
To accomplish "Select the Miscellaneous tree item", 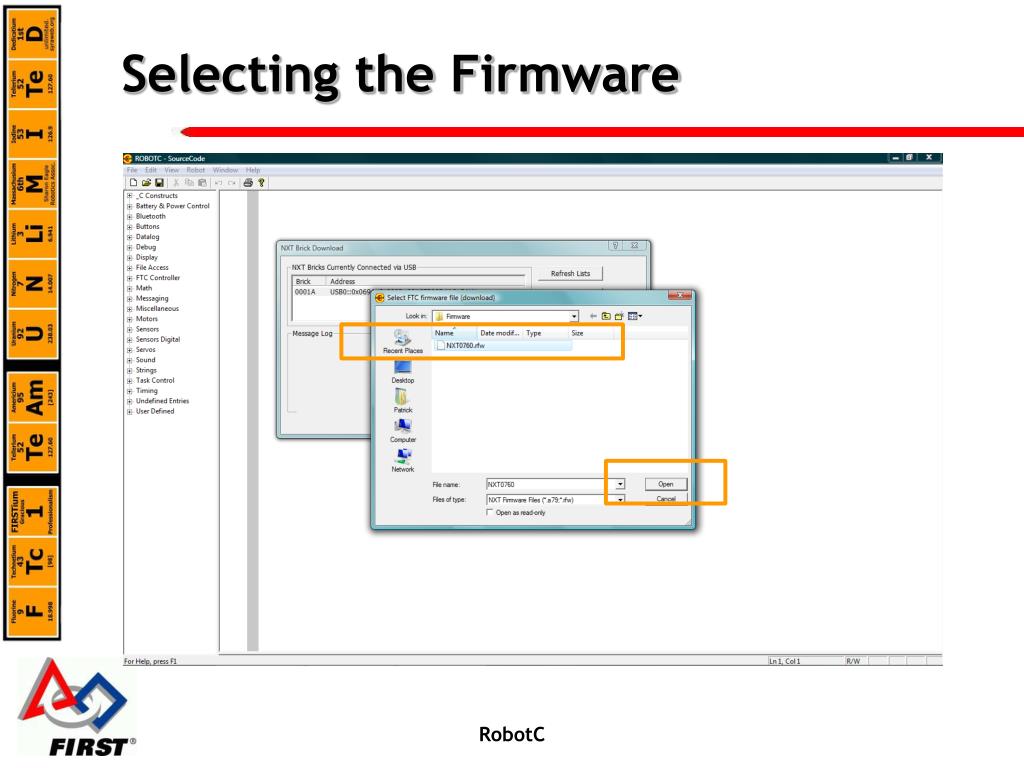I will (157, 309).
